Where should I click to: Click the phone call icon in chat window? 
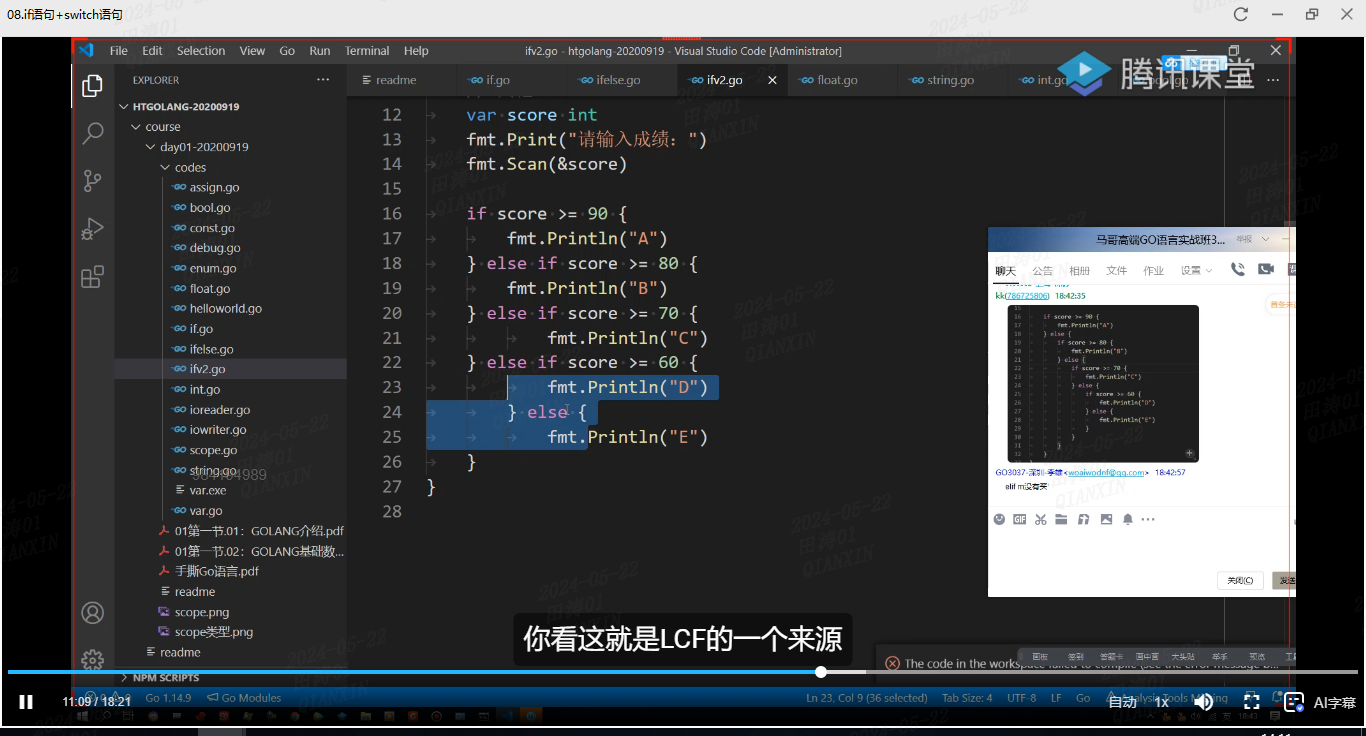(1238, 269)
